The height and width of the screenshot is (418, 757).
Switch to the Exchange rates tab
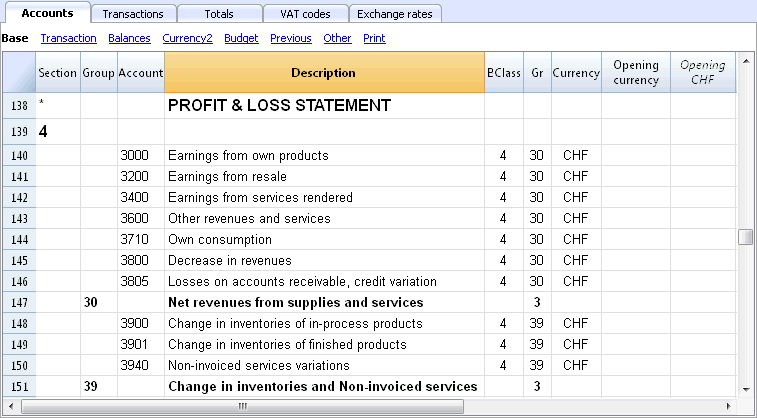point(395,14)
